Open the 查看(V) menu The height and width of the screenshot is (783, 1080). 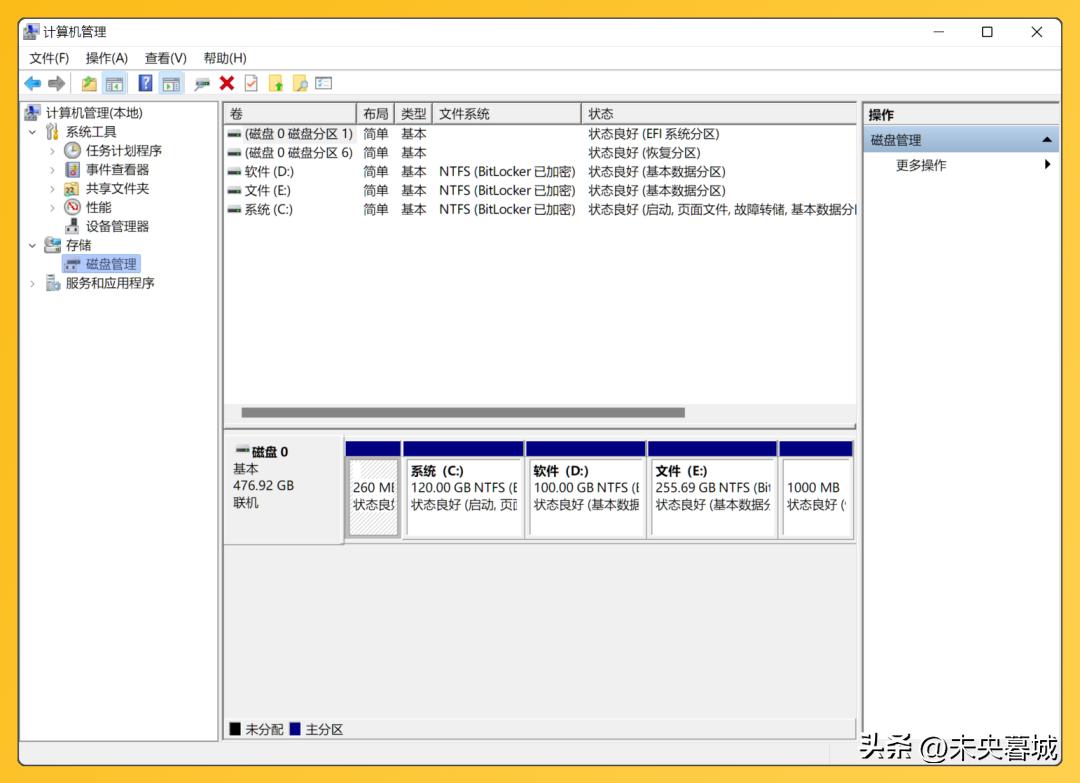click(165, 58)
